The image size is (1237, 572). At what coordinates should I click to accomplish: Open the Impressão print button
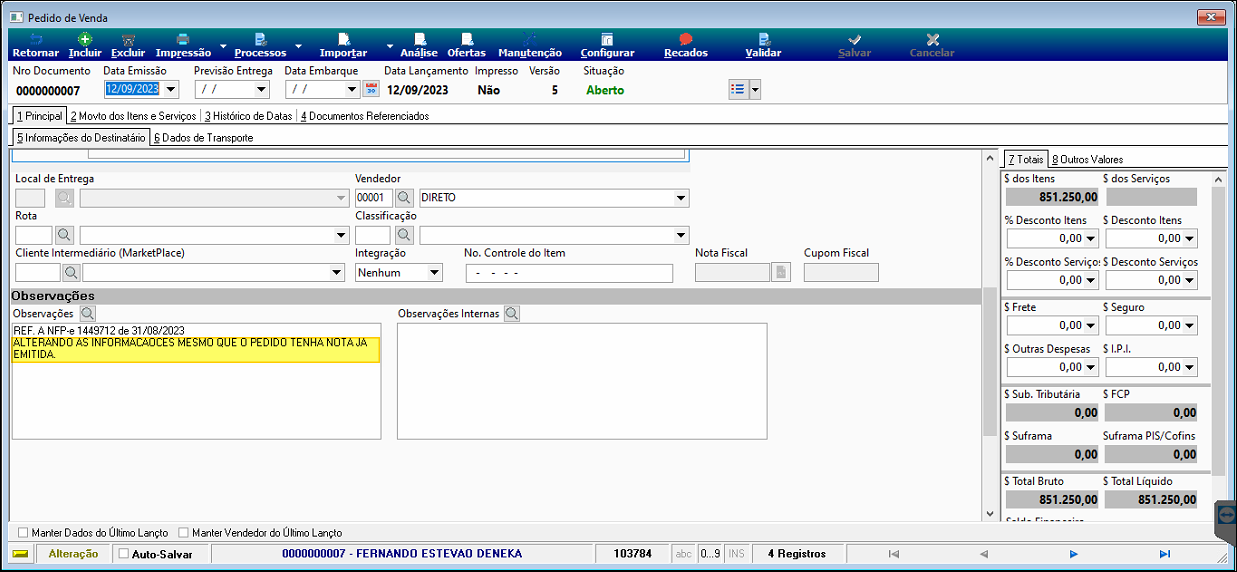(183, 46)
